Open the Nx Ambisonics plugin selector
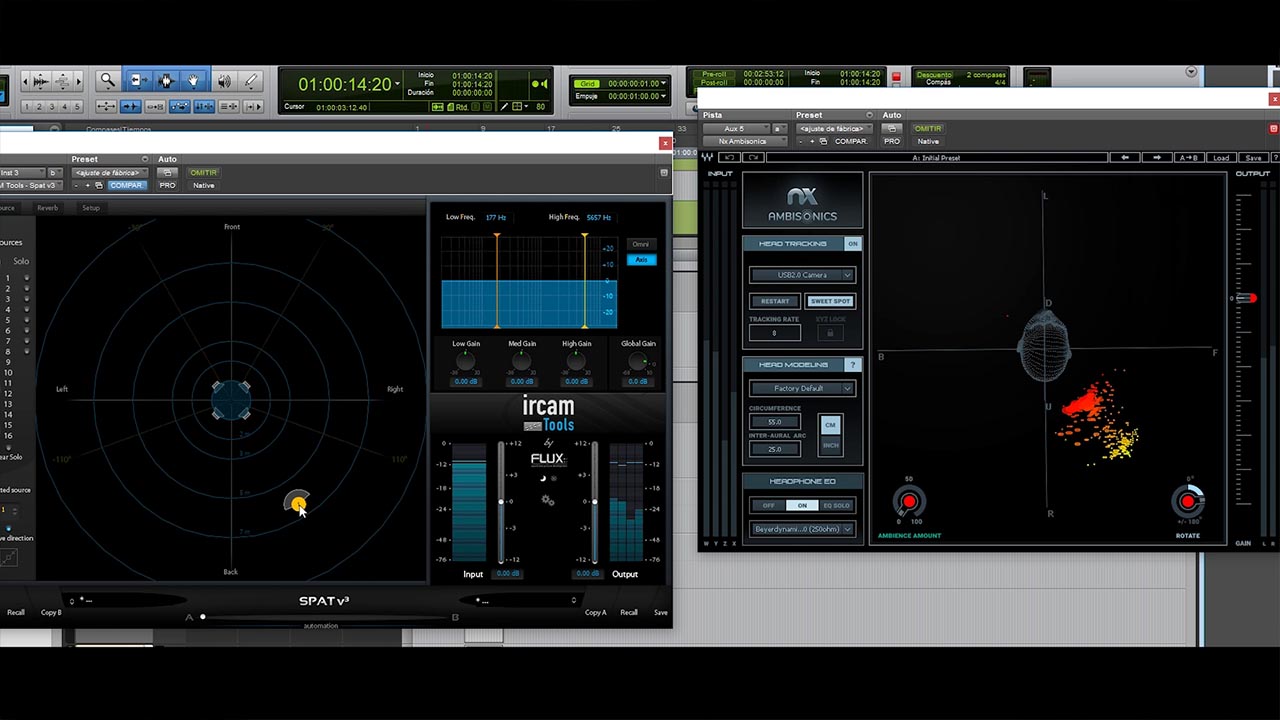Image resolution: width=1280 pixels, height=720 pixels. tap(746, 142)
